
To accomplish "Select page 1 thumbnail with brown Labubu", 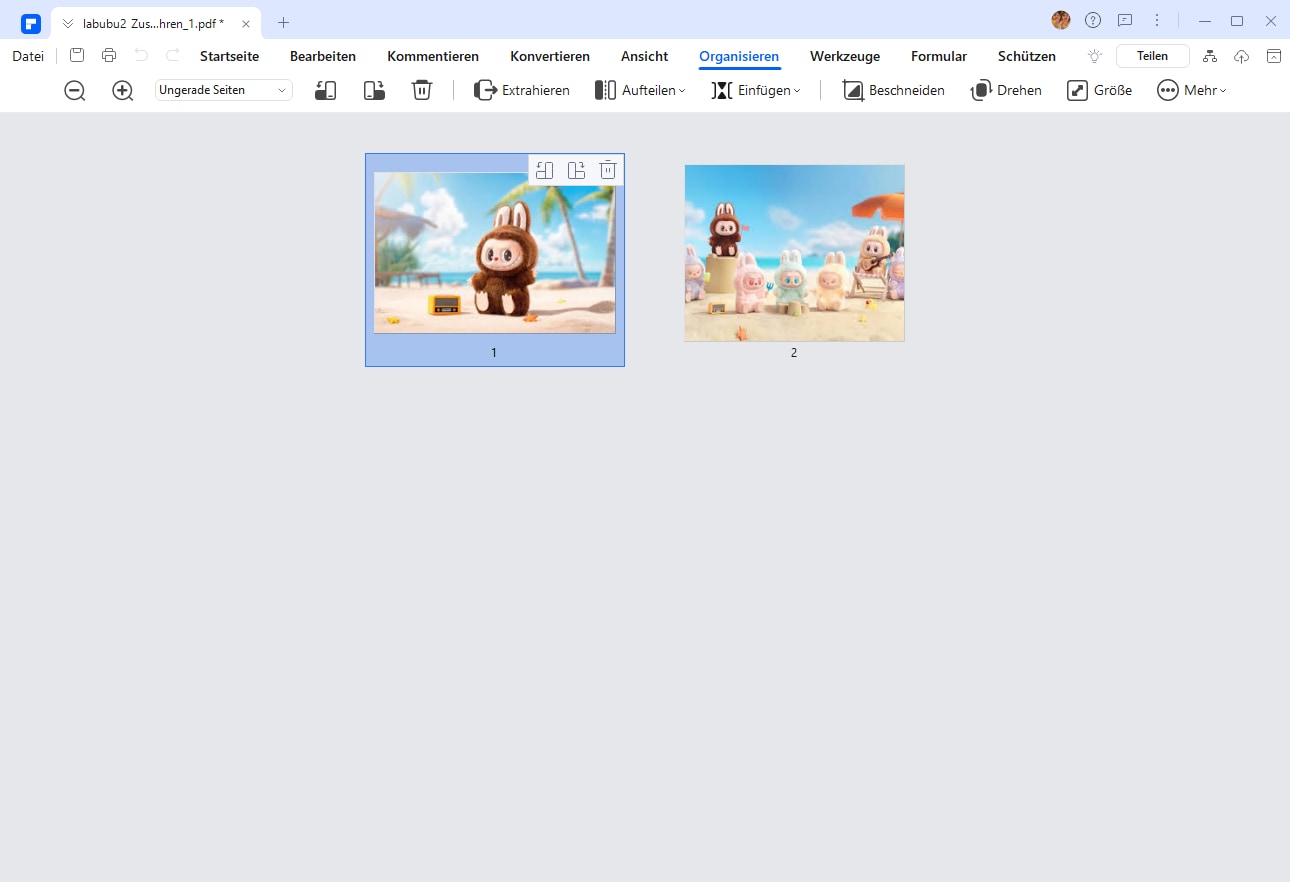I will [x=494, y=253].
